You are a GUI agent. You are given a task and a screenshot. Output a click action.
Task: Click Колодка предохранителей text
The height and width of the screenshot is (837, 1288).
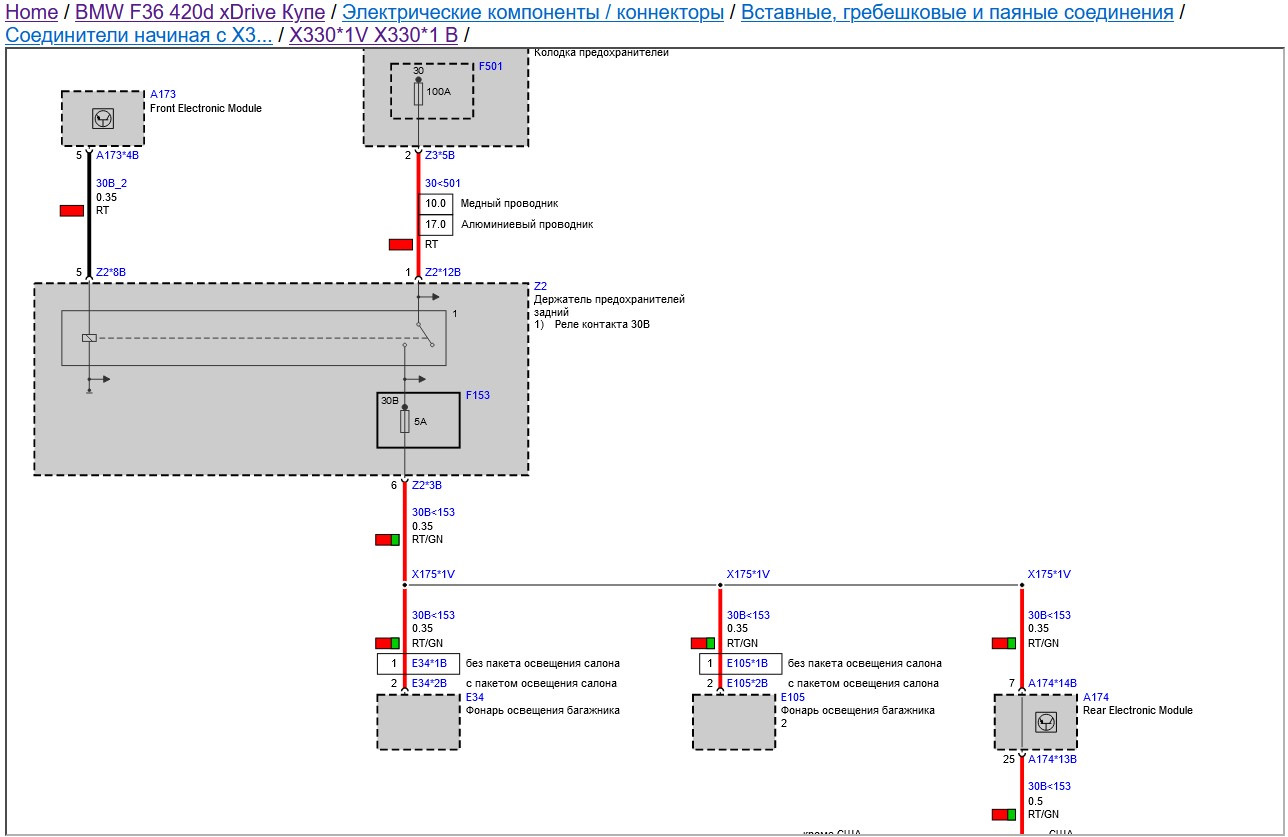(602, 52)
